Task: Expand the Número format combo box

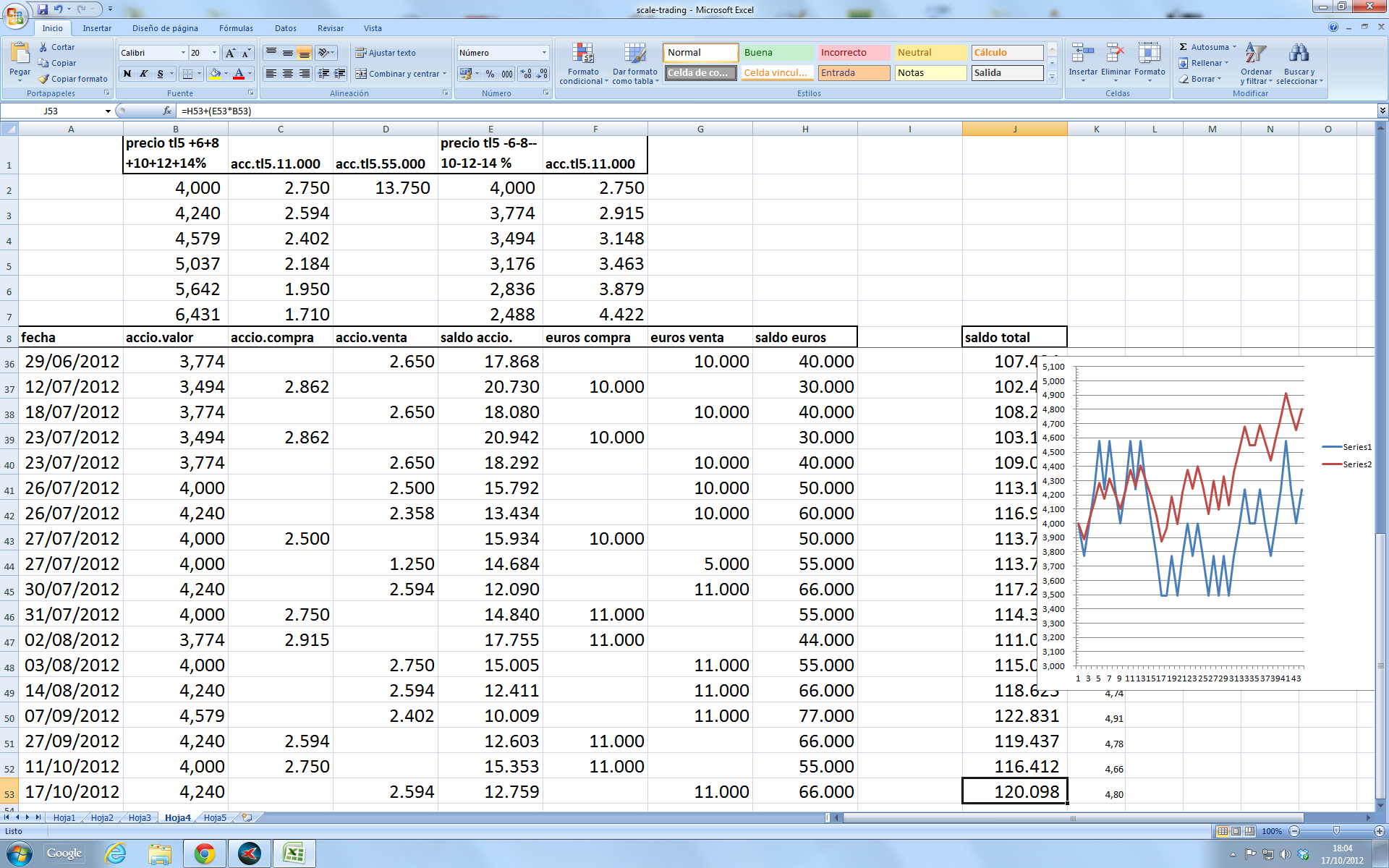Action: [x=544, y=53]
